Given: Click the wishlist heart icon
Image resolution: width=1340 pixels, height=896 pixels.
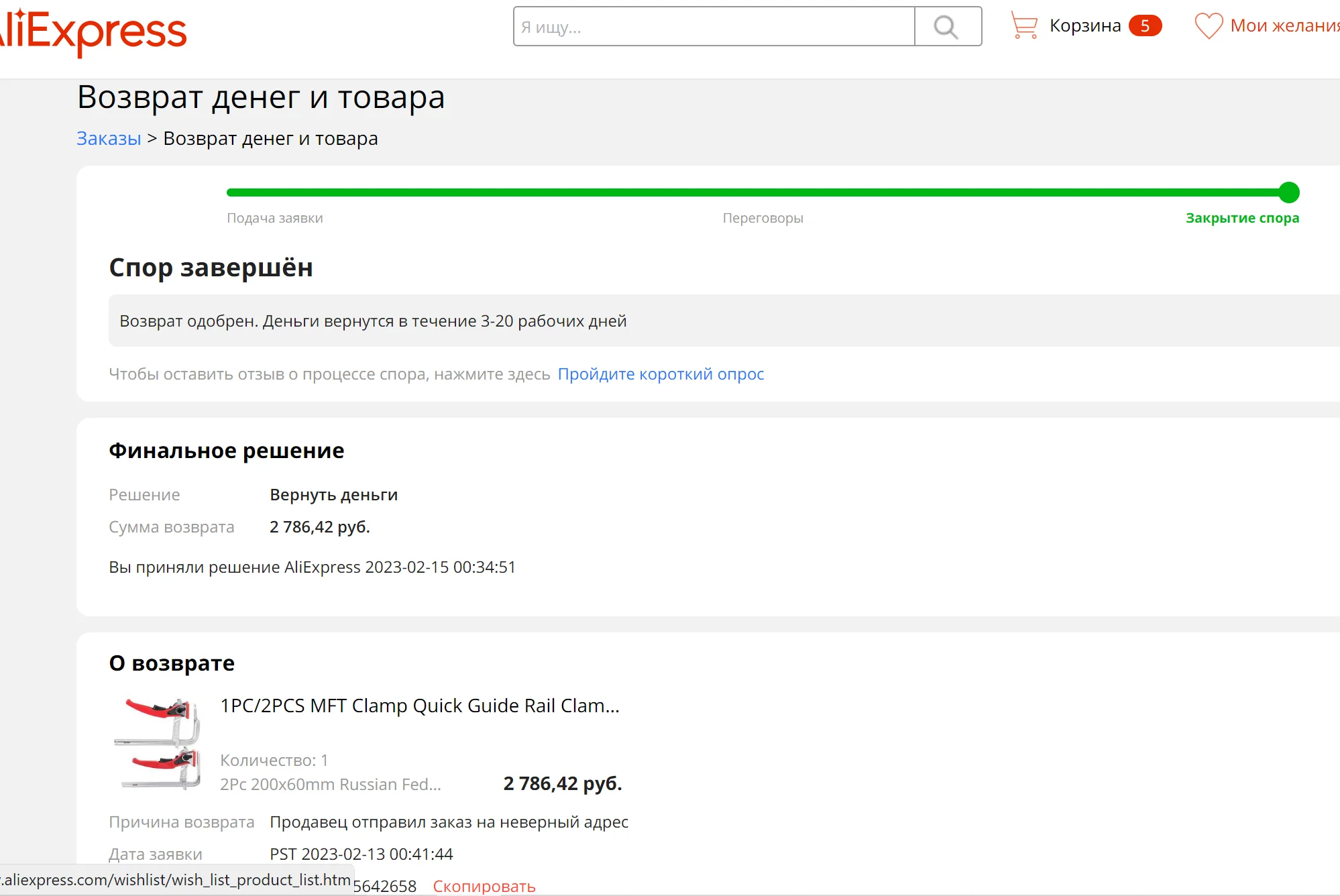Looking at the screenshot, I should pyautogui.click(x=1208, y=26).
